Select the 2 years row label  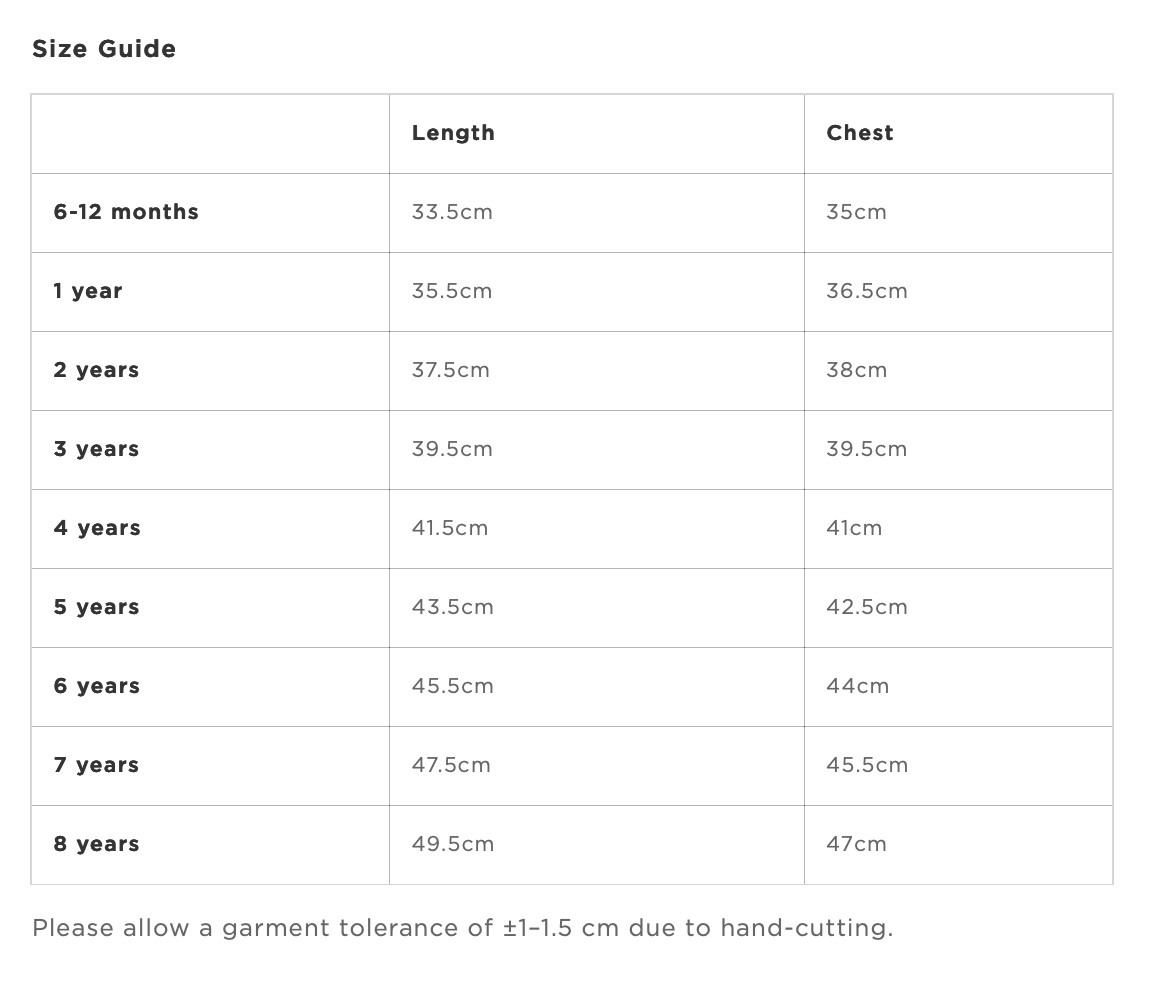[x=97, y=371]
